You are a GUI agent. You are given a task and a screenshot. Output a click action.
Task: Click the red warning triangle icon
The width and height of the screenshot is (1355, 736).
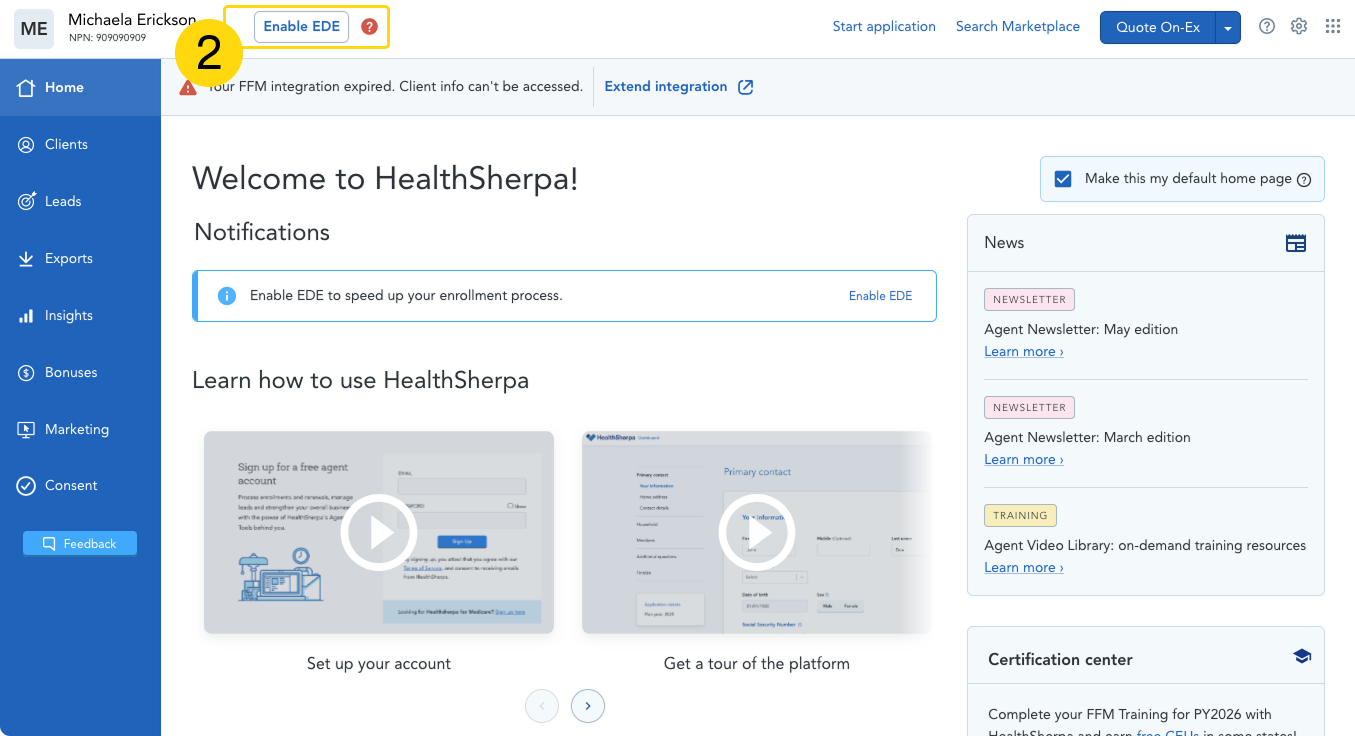coord(188,87)
